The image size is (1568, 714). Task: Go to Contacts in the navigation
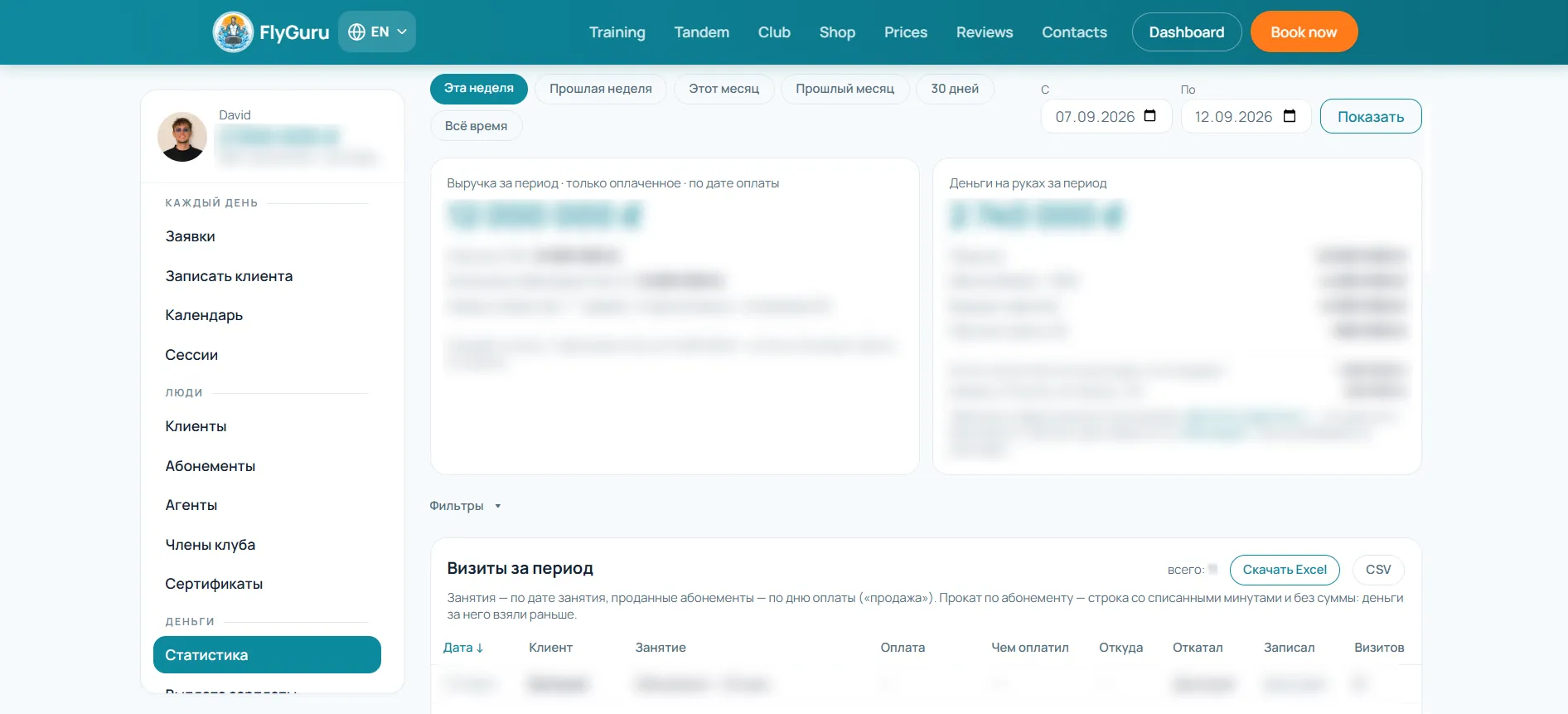[x=1074, y=32]
